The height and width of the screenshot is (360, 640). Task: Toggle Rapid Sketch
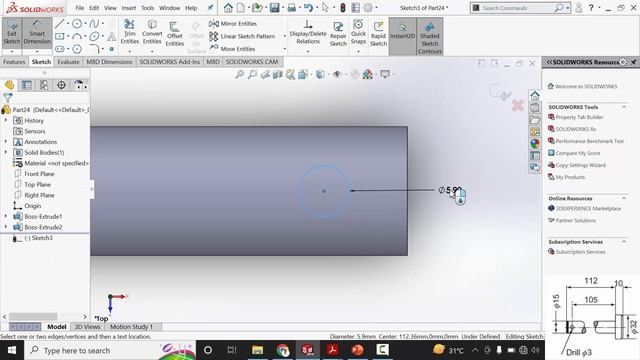pos(378,33)
